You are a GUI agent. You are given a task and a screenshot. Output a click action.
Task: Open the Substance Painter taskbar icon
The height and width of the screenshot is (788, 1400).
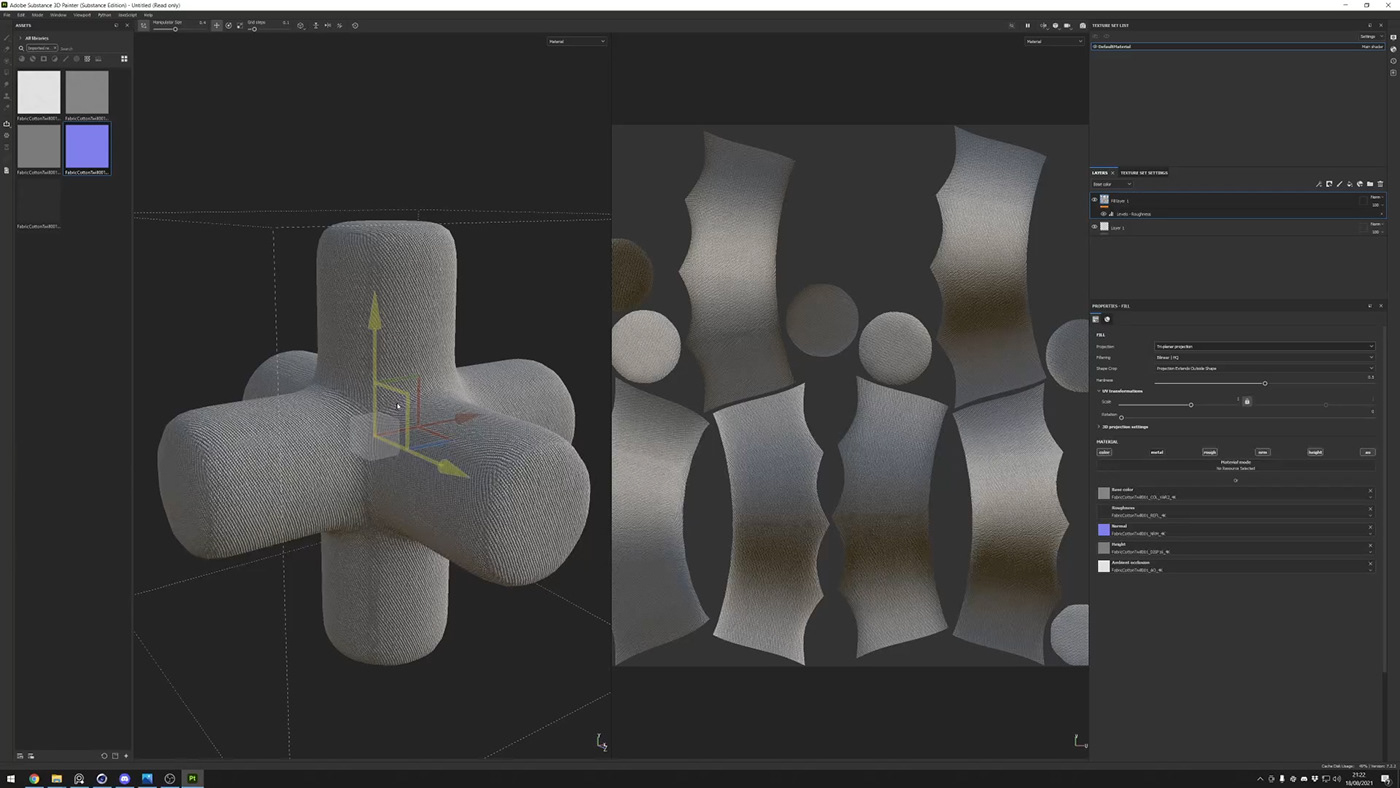192,778
